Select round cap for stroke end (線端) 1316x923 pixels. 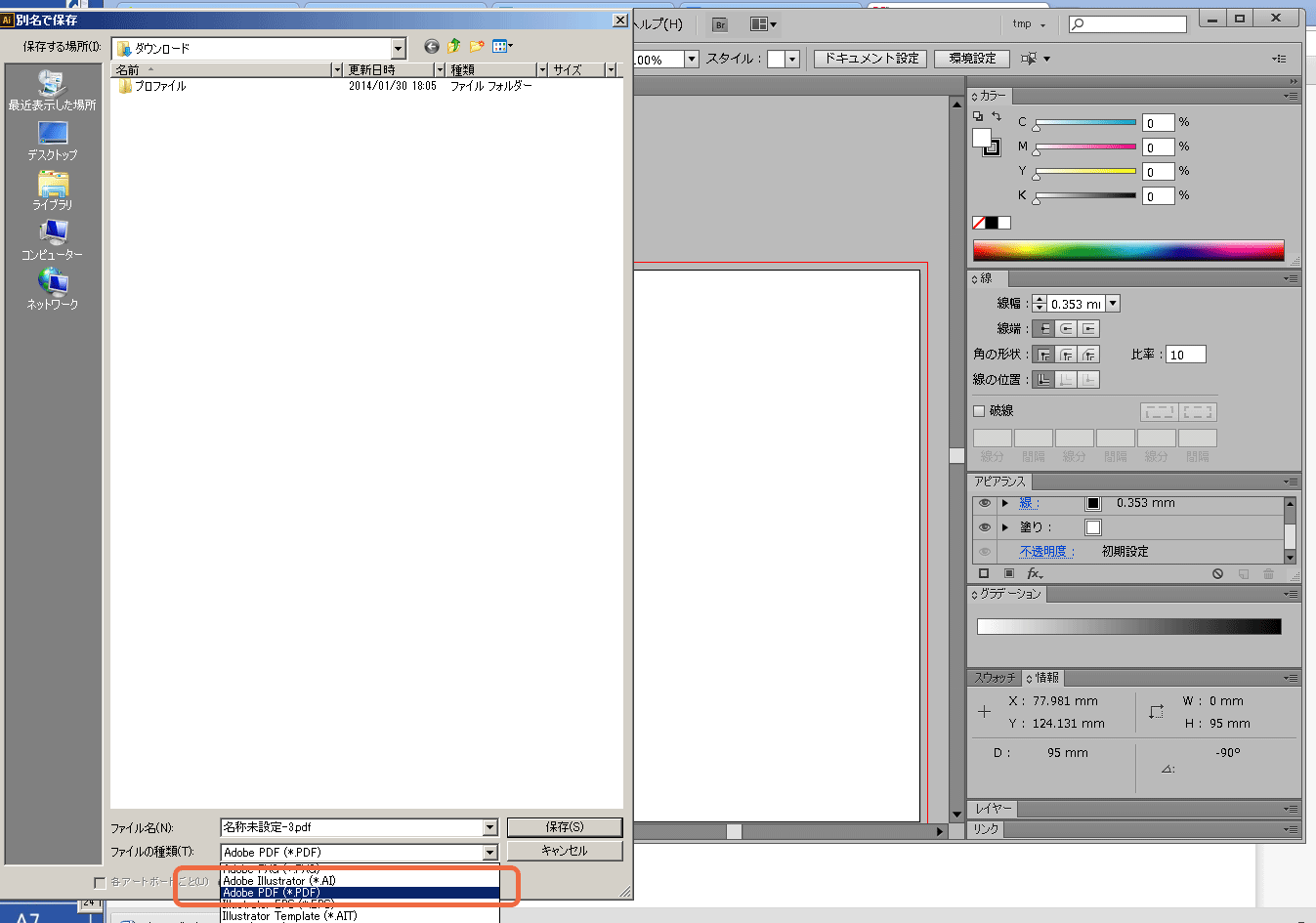[x=1067, y=329]
